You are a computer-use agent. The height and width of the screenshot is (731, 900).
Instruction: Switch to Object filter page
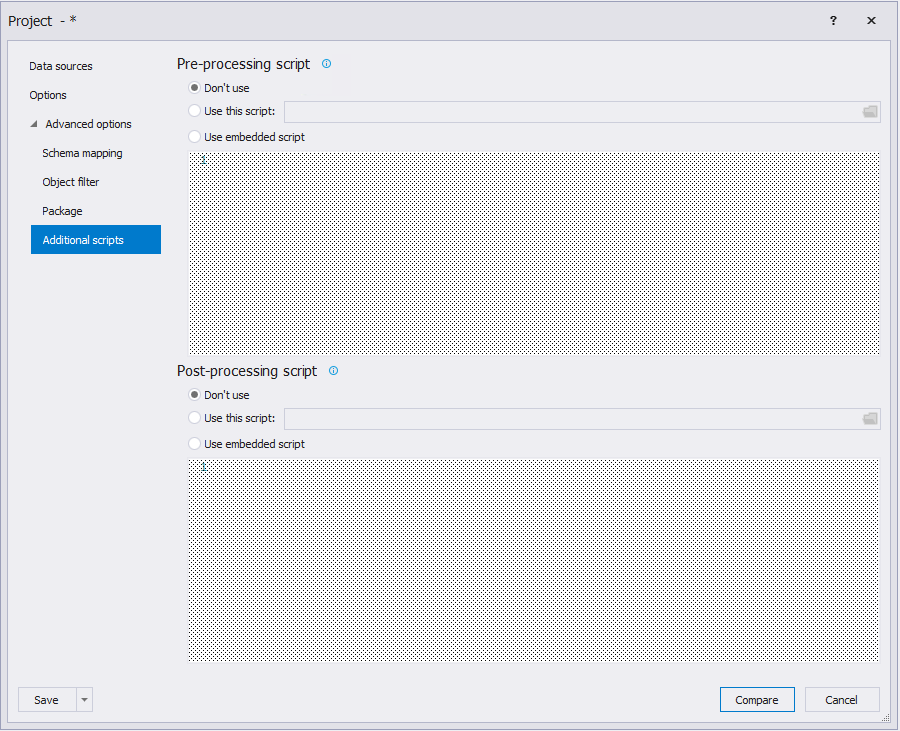point(70,182)
